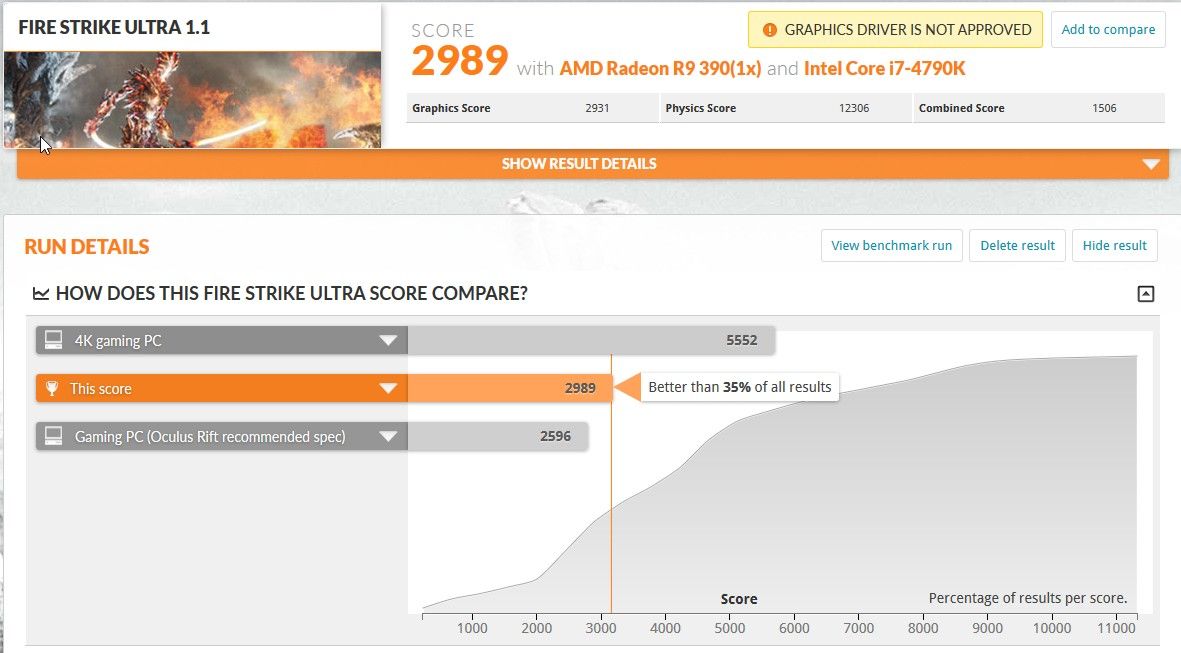Click the Better than 35% tooltip
This screenshot has height=653, width=1181.
point(740,387)
